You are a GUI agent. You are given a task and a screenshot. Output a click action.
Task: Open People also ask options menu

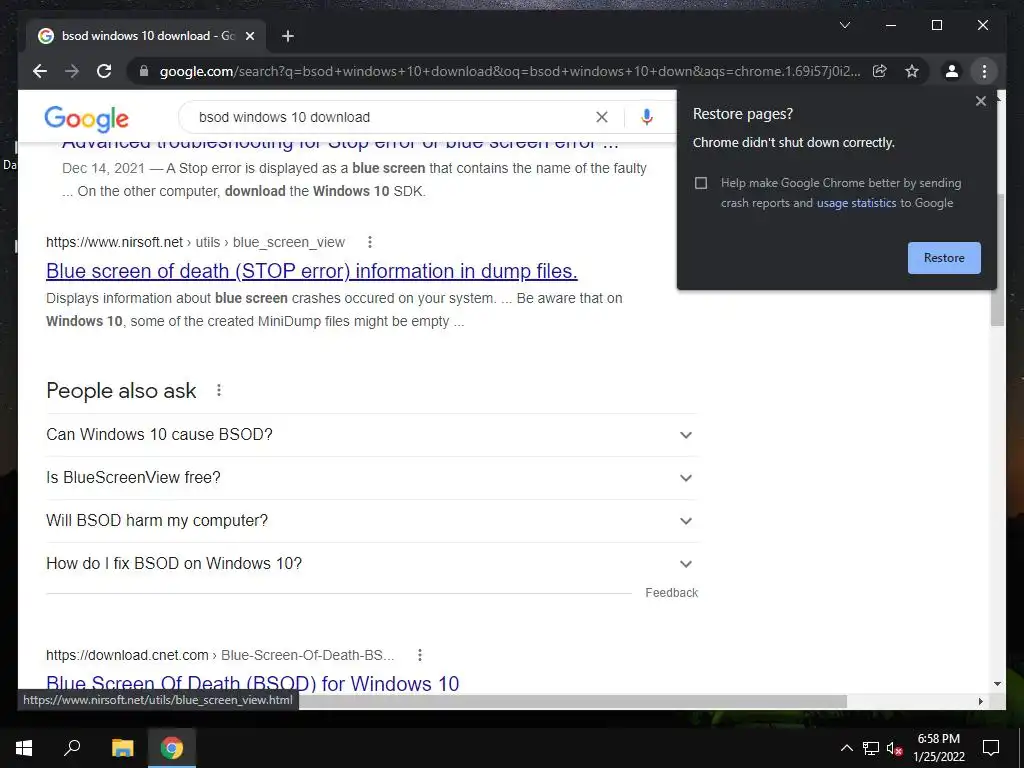coord(219,391)
